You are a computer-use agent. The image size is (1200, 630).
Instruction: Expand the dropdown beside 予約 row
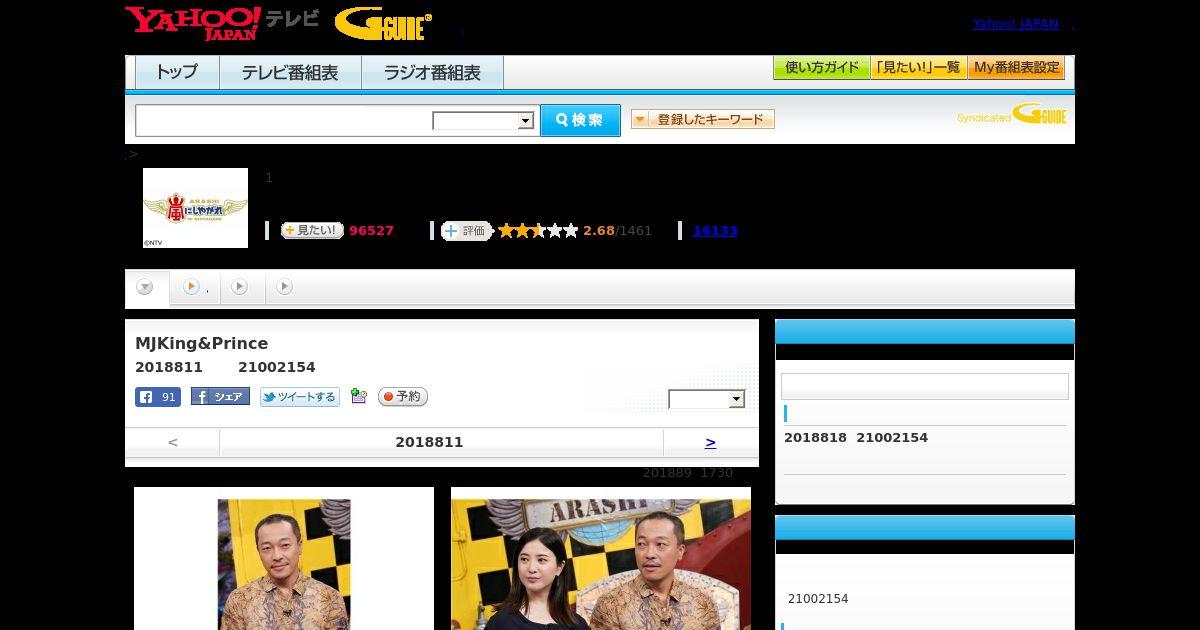pos(707,399)
